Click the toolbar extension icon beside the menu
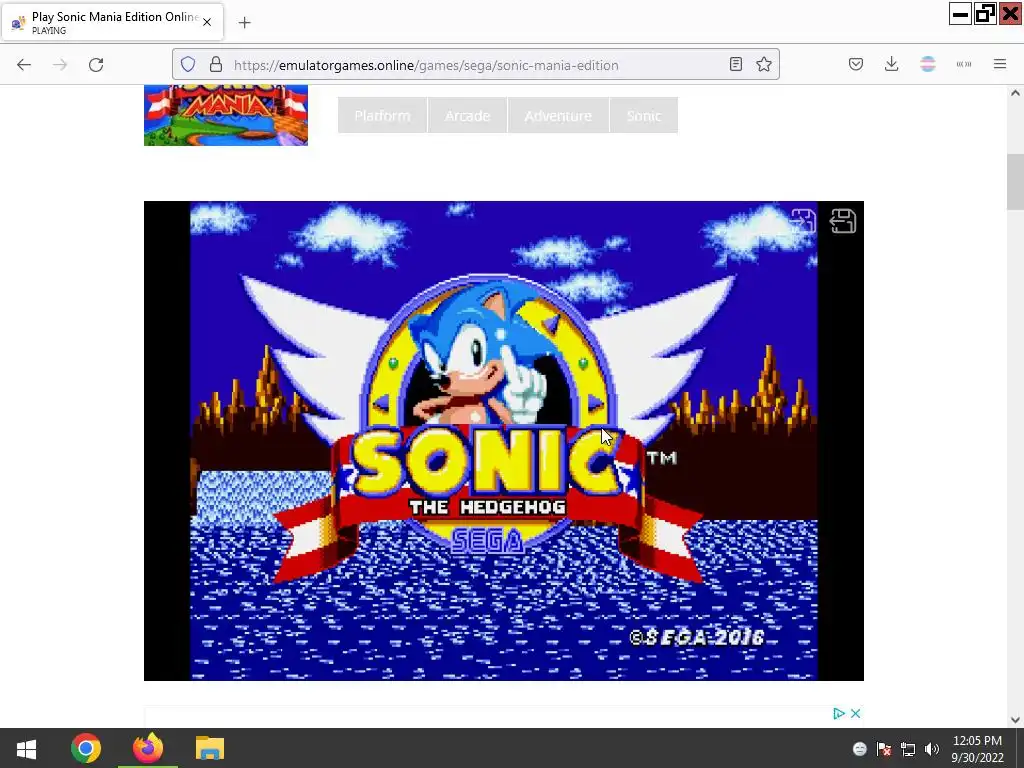Viewport: 1024px width, 768px height. [964, 64]
